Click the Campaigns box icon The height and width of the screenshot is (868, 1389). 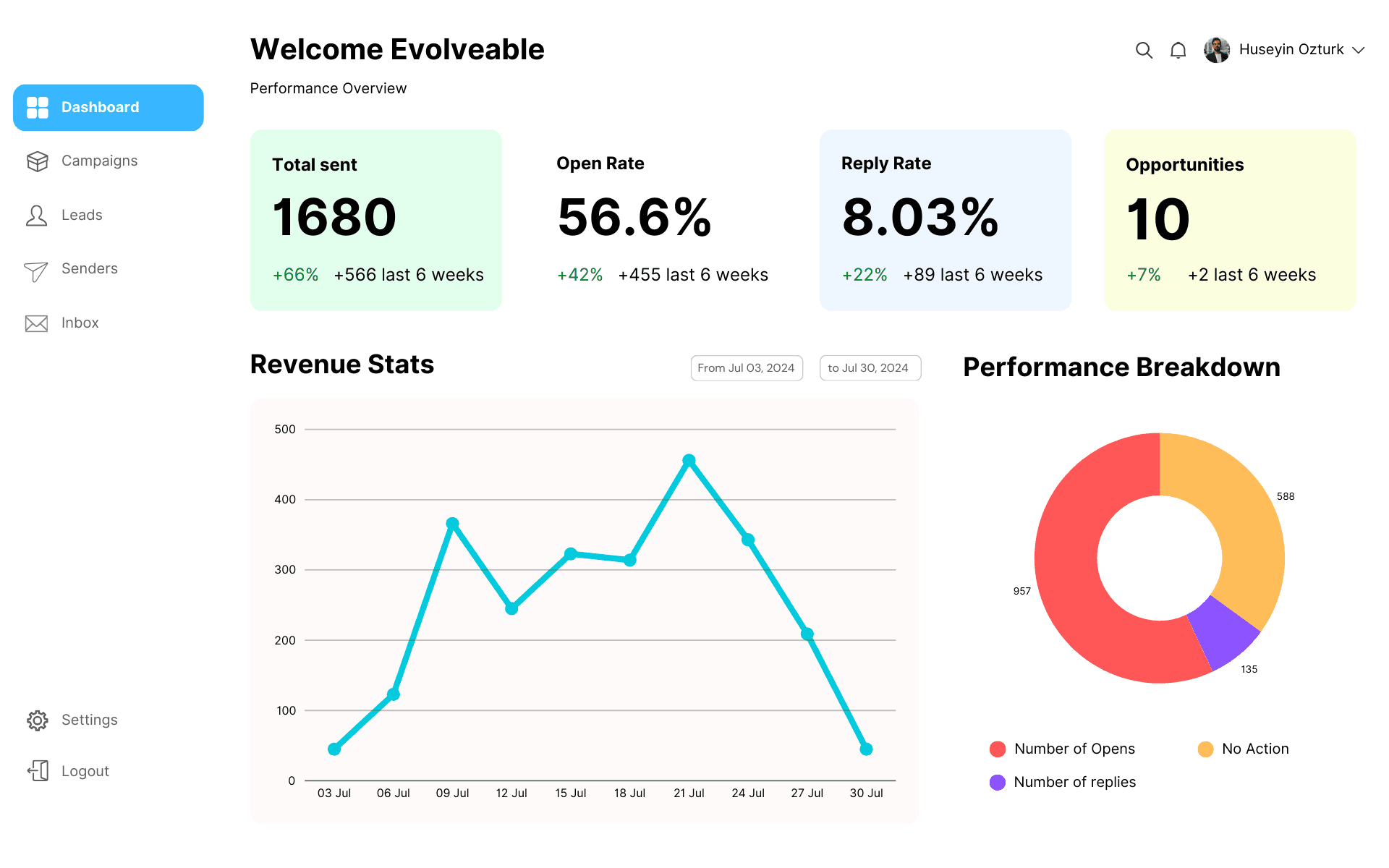click(38, 161)
